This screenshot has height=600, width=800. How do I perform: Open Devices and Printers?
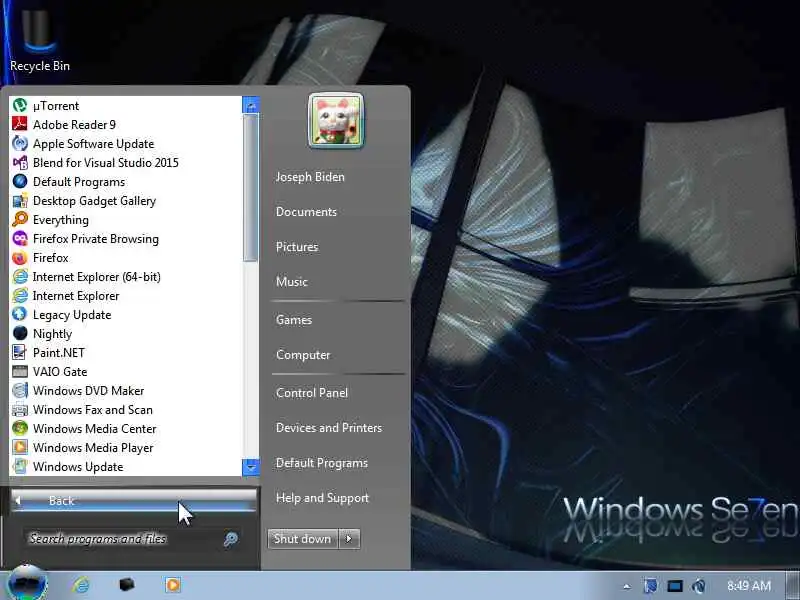(329, 428)
